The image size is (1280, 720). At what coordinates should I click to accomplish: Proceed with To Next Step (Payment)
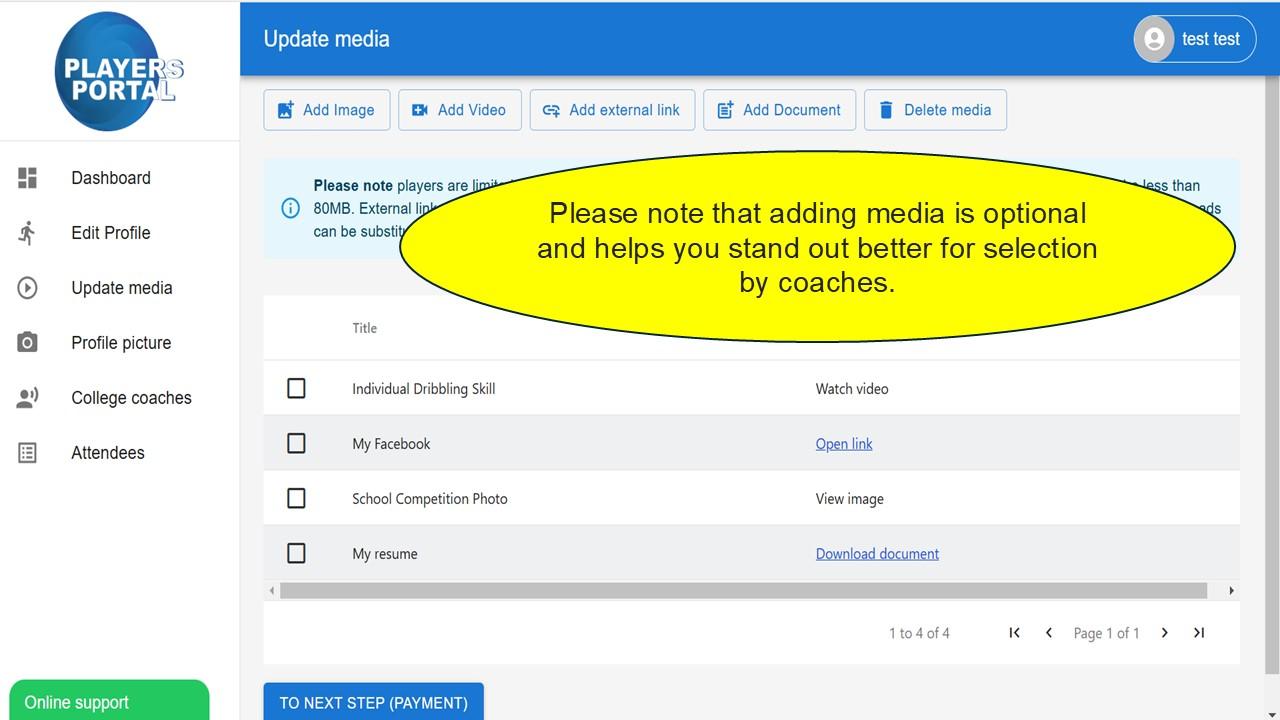pyautogui.click(x=373, y=702)
